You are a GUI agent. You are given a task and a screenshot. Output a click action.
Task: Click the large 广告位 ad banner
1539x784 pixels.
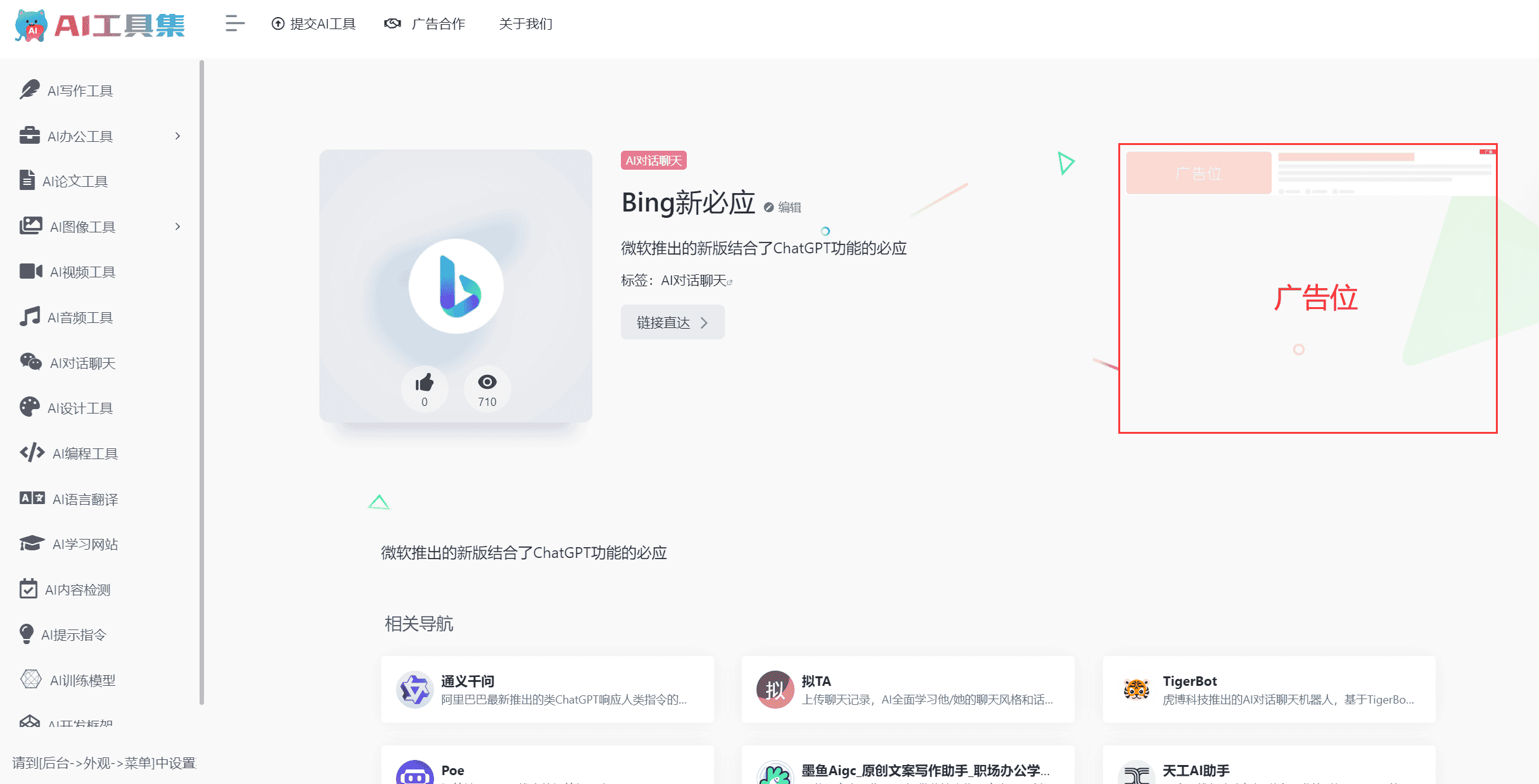1308,289
